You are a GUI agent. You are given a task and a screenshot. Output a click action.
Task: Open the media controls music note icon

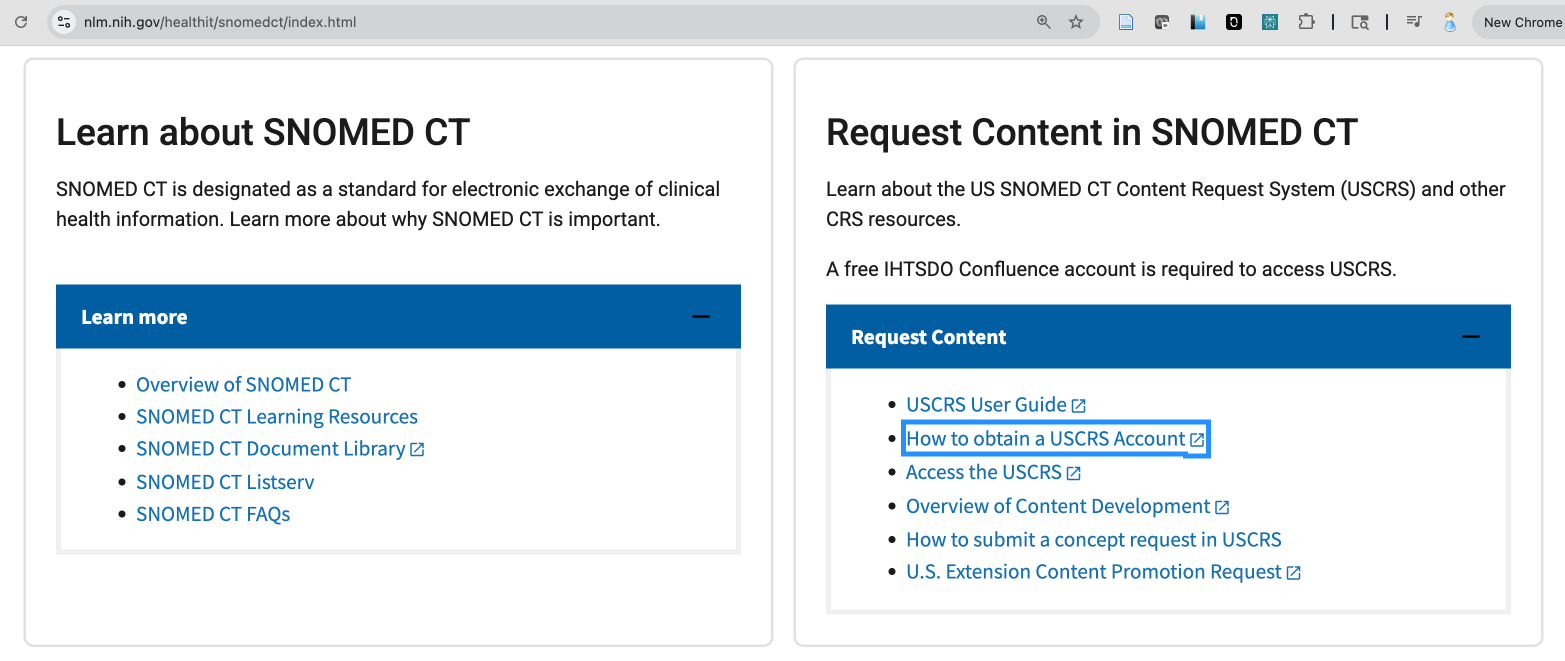[1414, 22]
